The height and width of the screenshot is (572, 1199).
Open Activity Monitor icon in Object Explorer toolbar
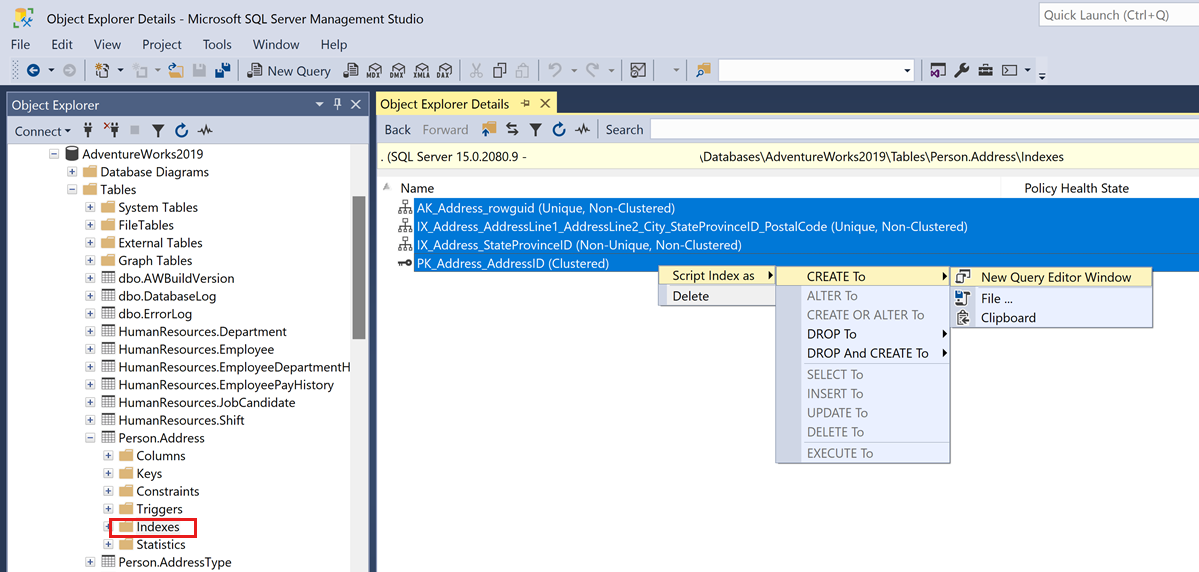(205, 131)
